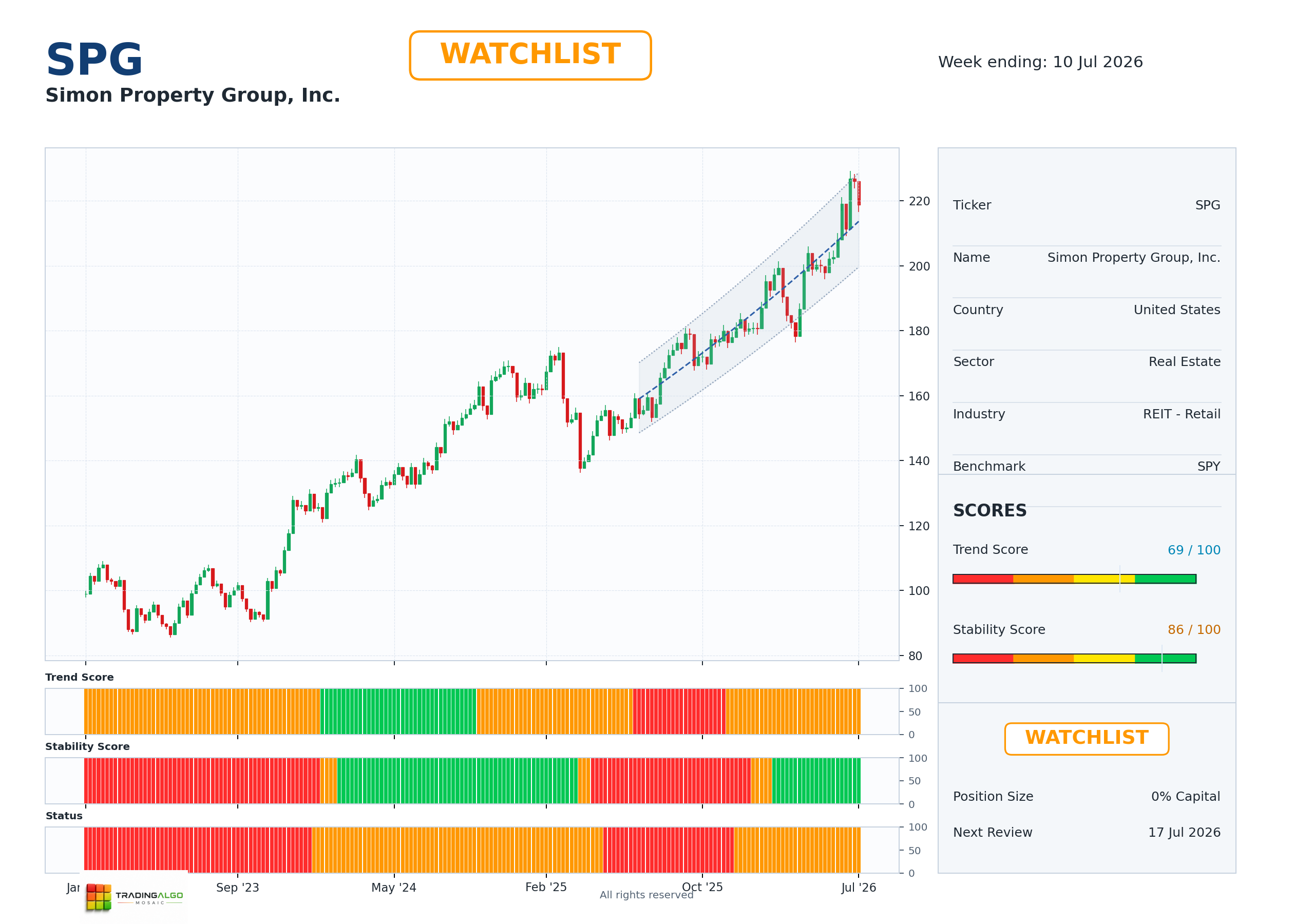Click the Jul '26 date axis label
The height and width of the screenshot is (924, 1294).
coord(858,888)
